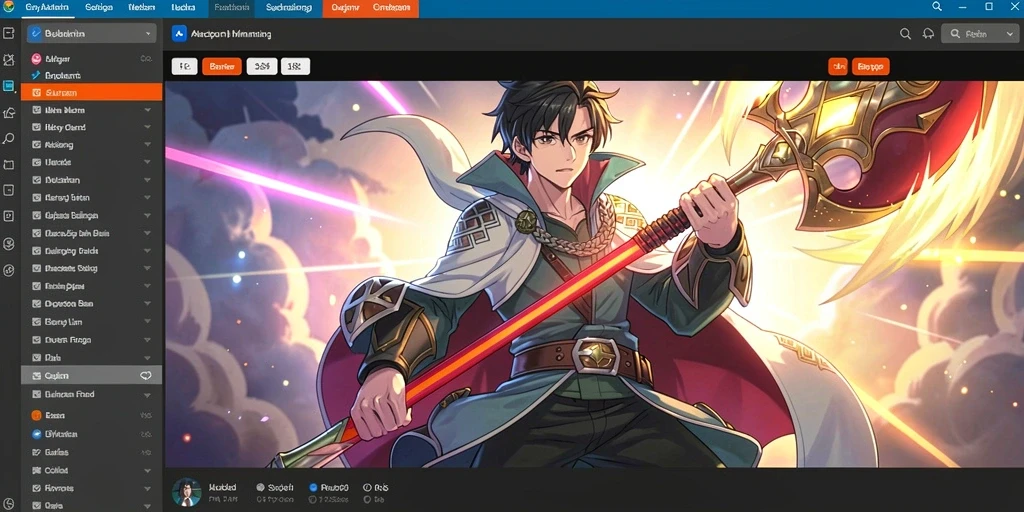Click the wider orange button above the artwork's right side

click(871, 66)
